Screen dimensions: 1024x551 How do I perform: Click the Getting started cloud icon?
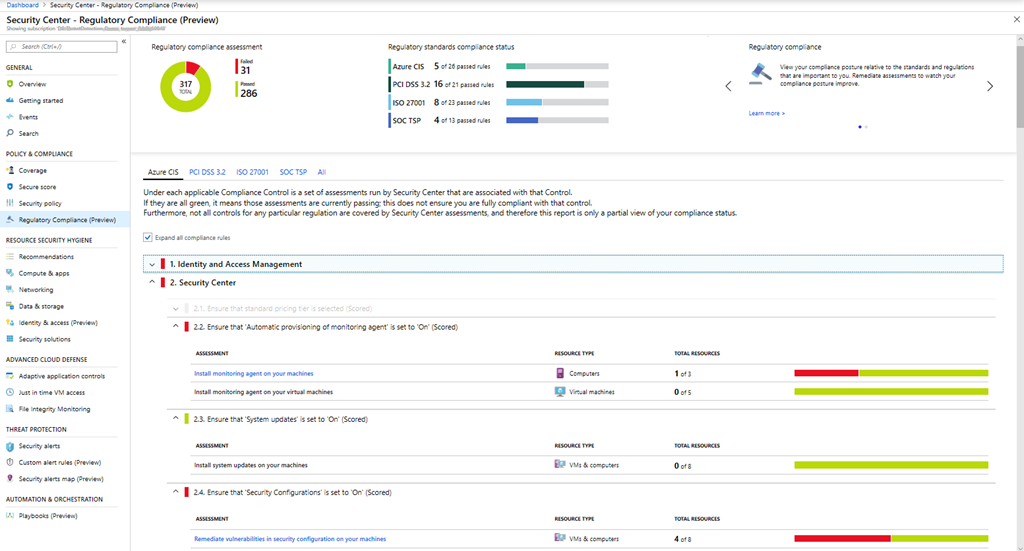10,101
